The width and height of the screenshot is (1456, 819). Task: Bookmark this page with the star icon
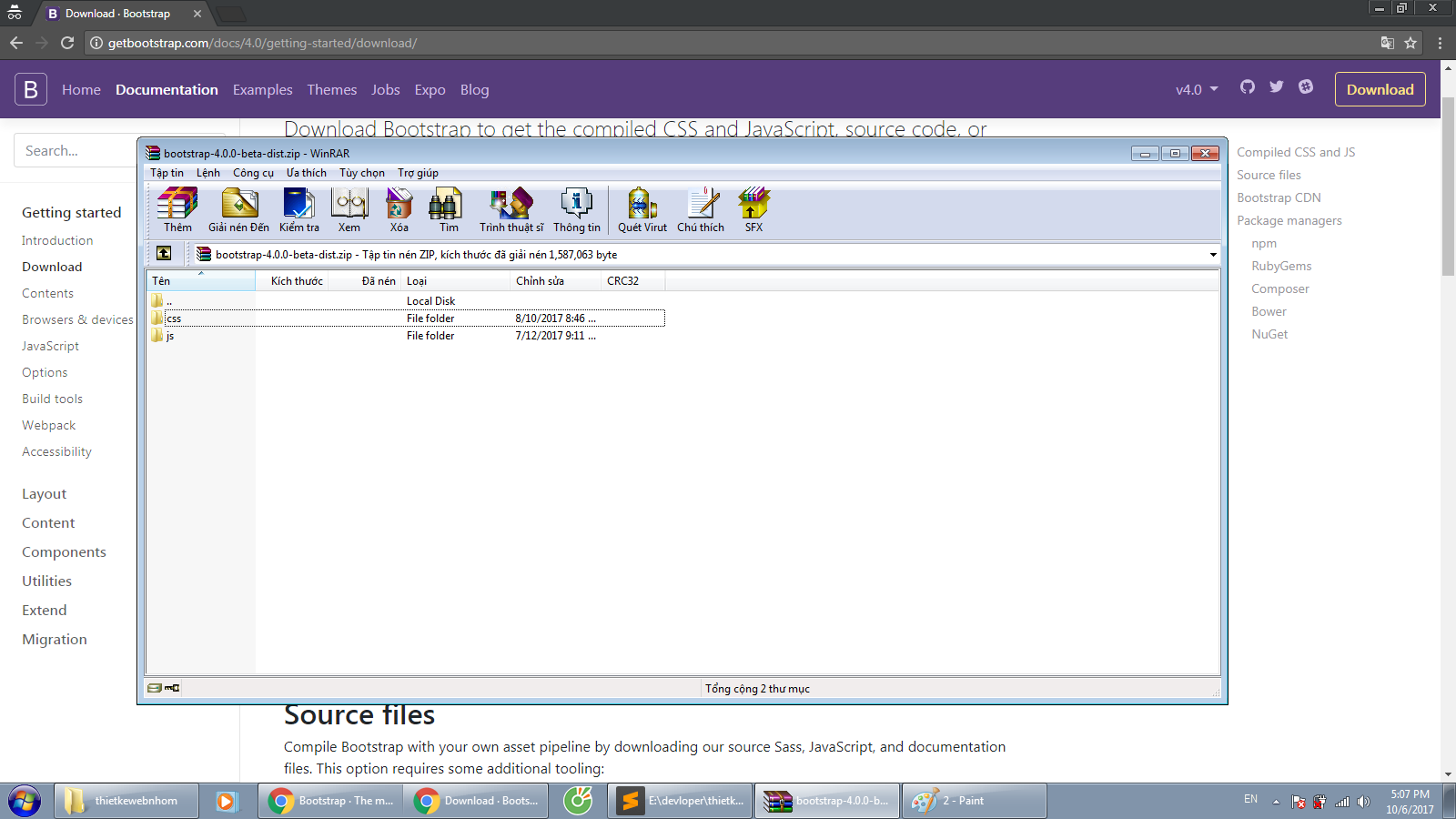click(1410, 43)
